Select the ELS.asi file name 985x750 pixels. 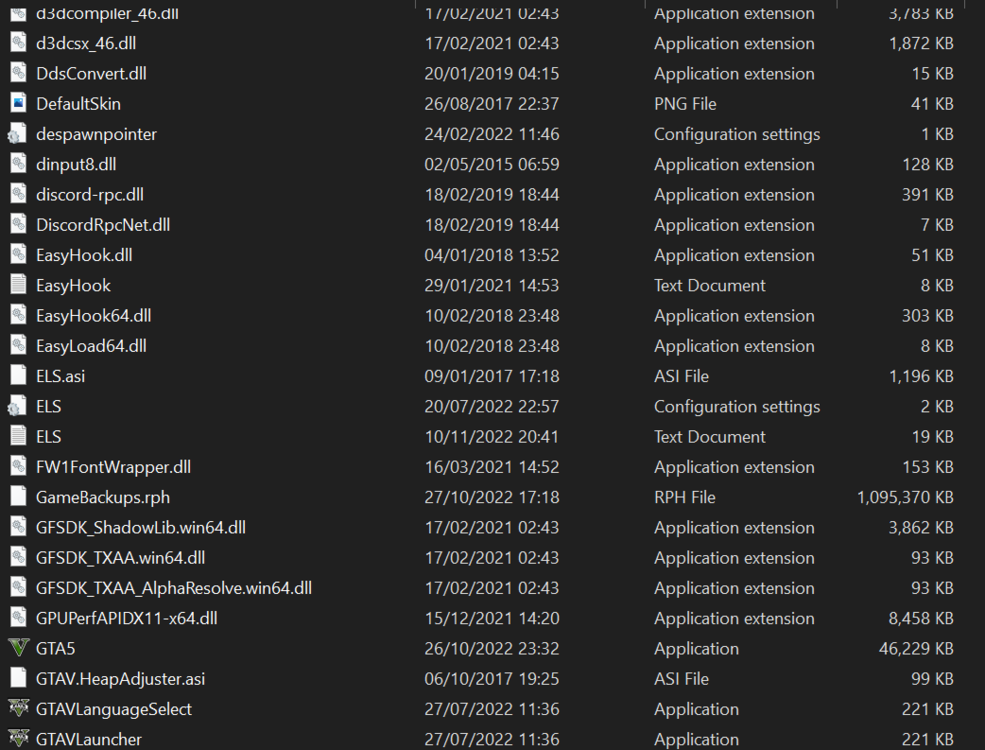[x=60, y=376]
